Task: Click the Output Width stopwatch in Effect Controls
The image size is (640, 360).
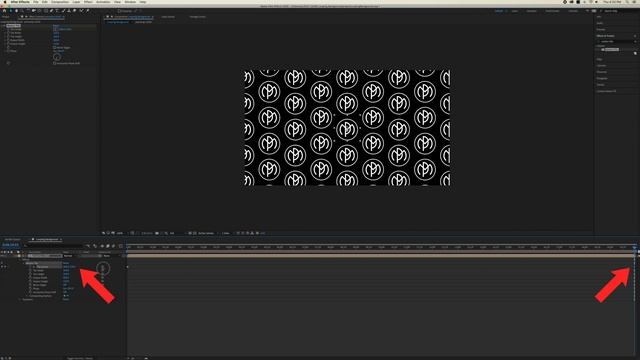Action: [x=8, y=40]
